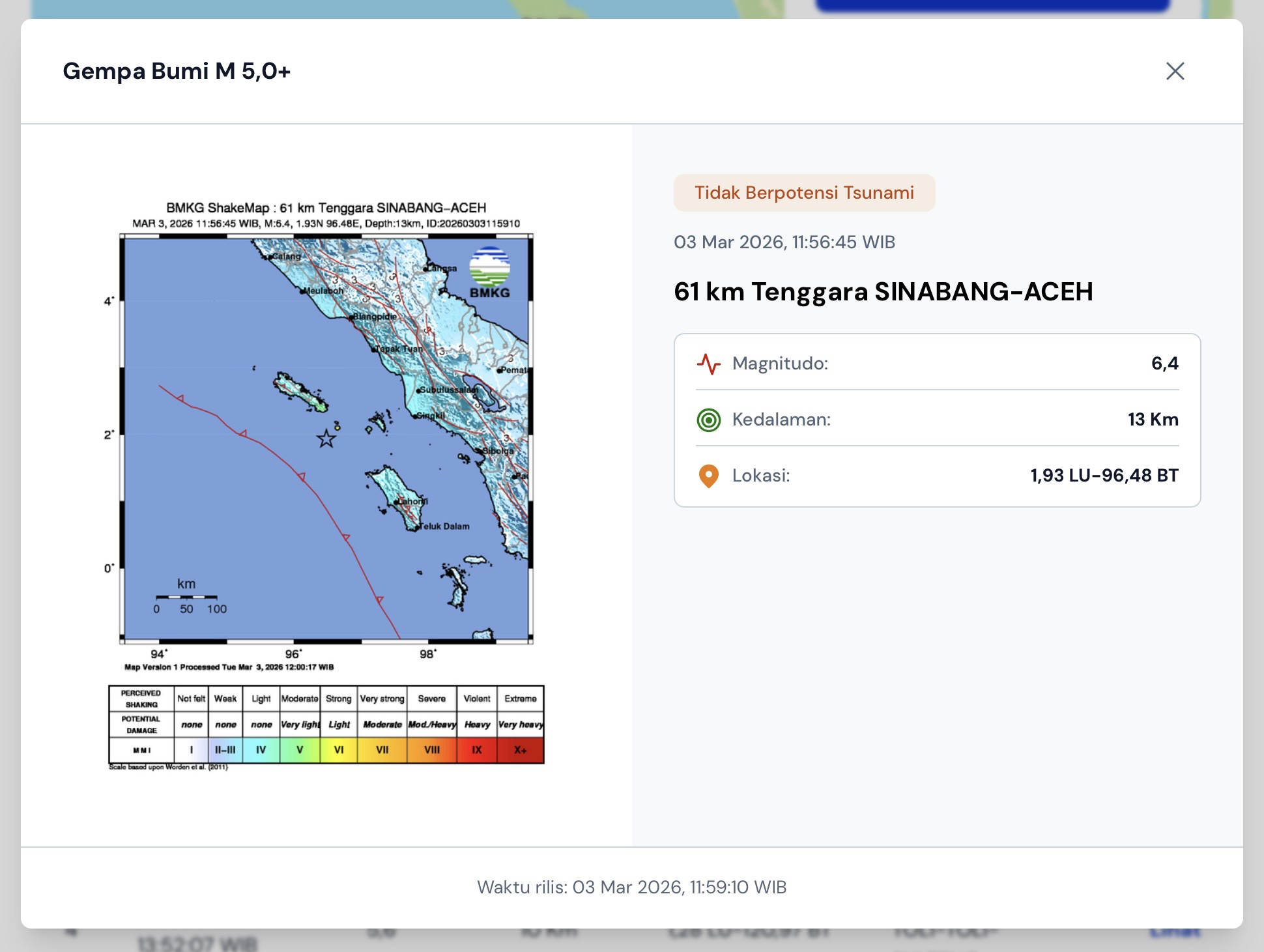Click the green Kedalaman bullseye icon

[710, 420]
